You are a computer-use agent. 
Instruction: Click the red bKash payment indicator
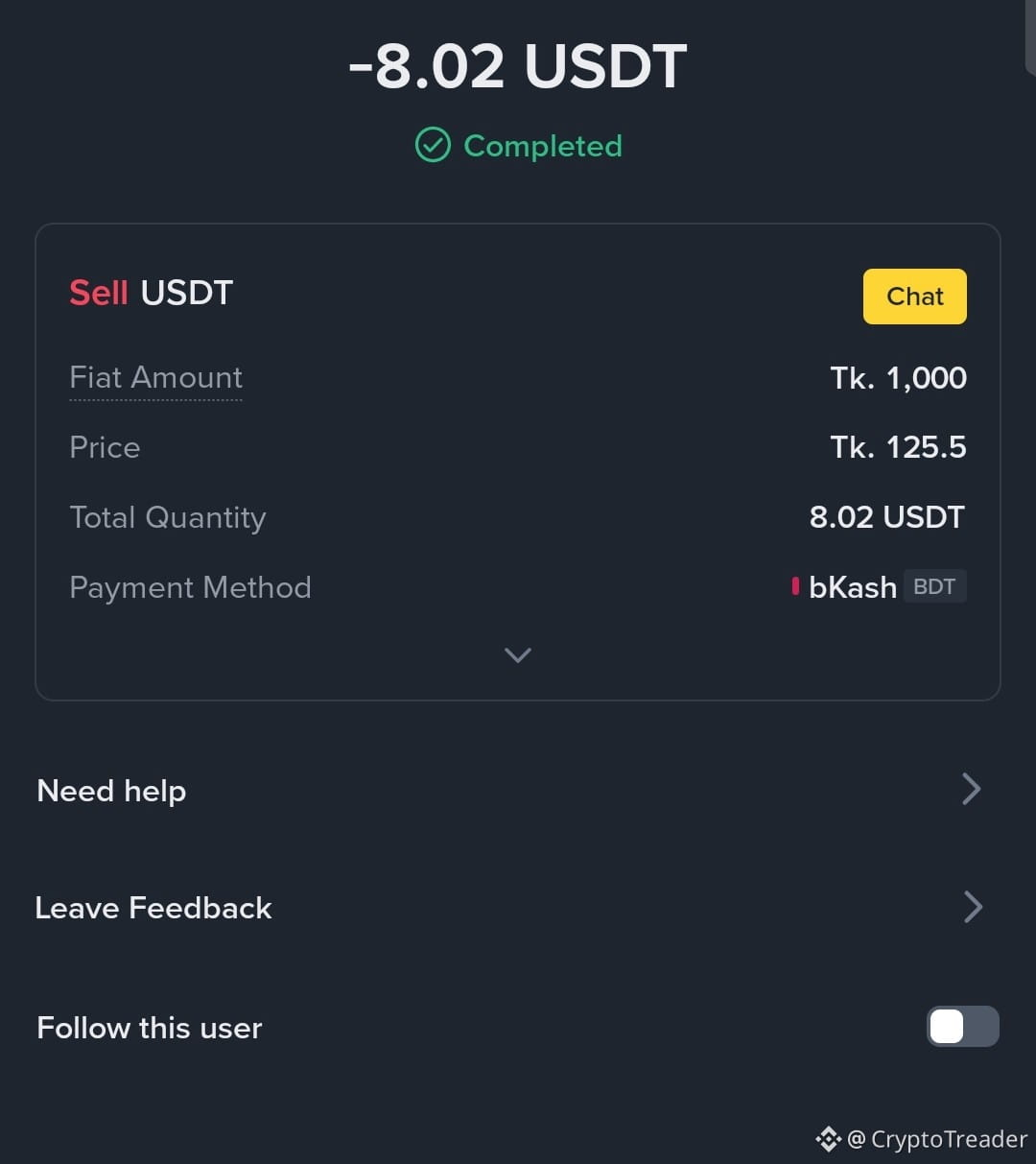pos(795,586)
